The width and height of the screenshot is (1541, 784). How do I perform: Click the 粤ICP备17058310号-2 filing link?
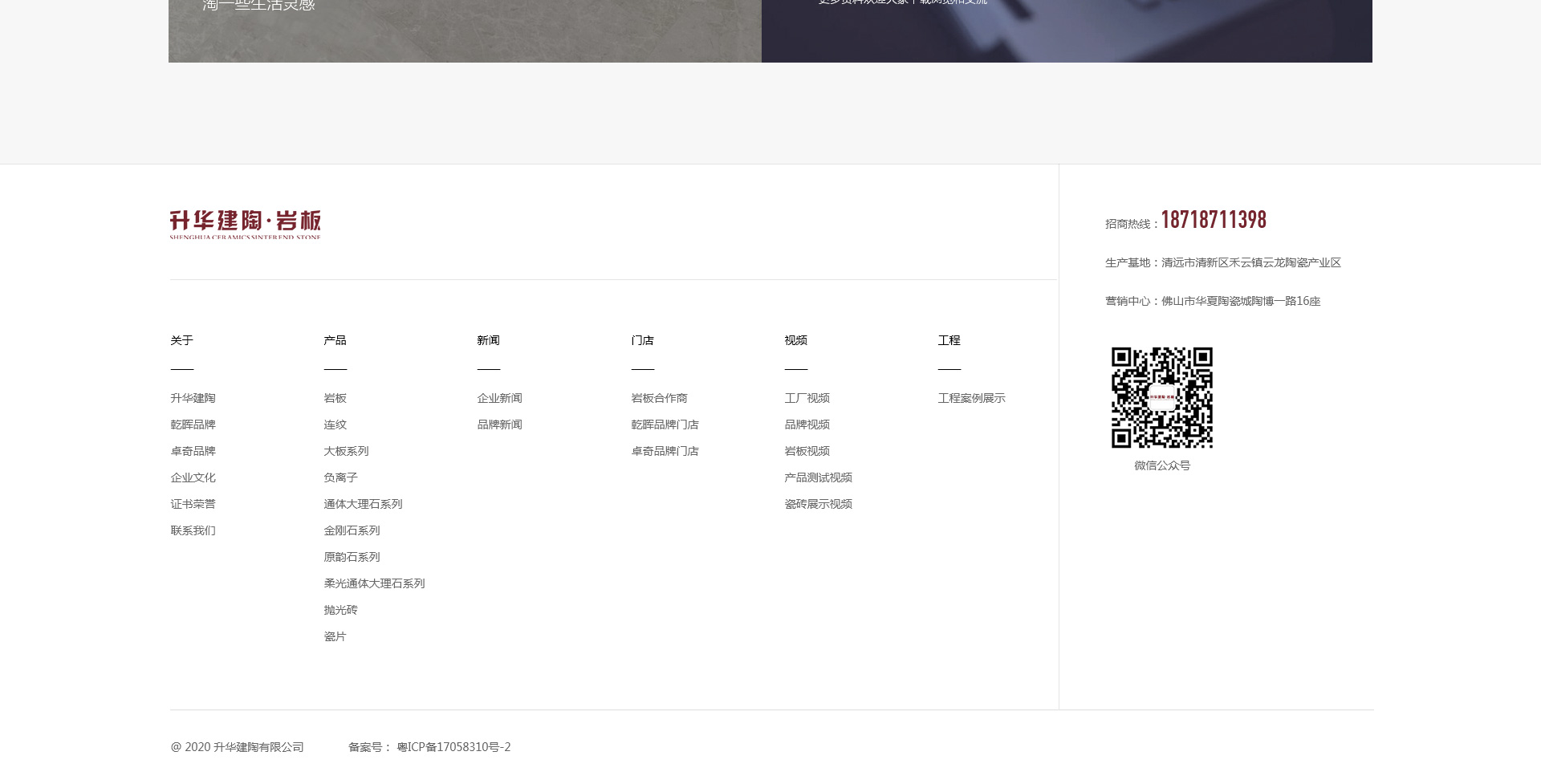click(x=453, y=747)
